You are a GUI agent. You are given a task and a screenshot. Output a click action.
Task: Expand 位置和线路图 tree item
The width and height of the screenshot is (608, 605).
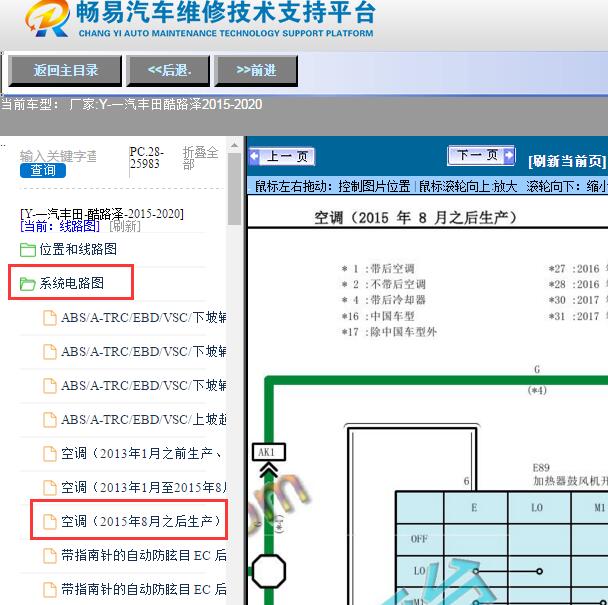[78, 249]
